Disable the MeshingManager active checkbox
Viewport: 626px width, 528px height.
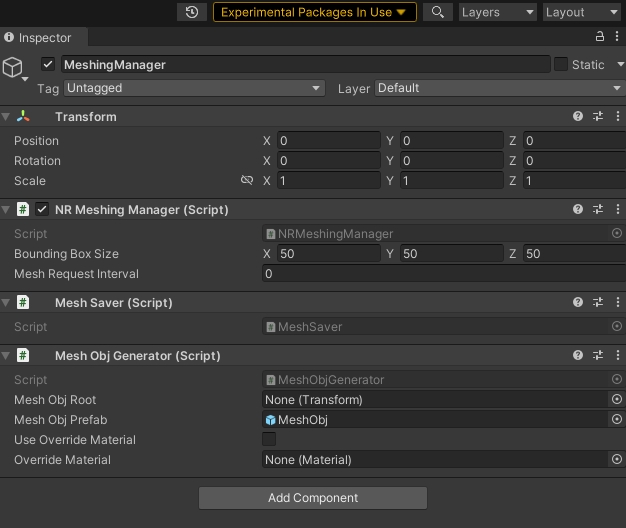(x=48, y=64)
